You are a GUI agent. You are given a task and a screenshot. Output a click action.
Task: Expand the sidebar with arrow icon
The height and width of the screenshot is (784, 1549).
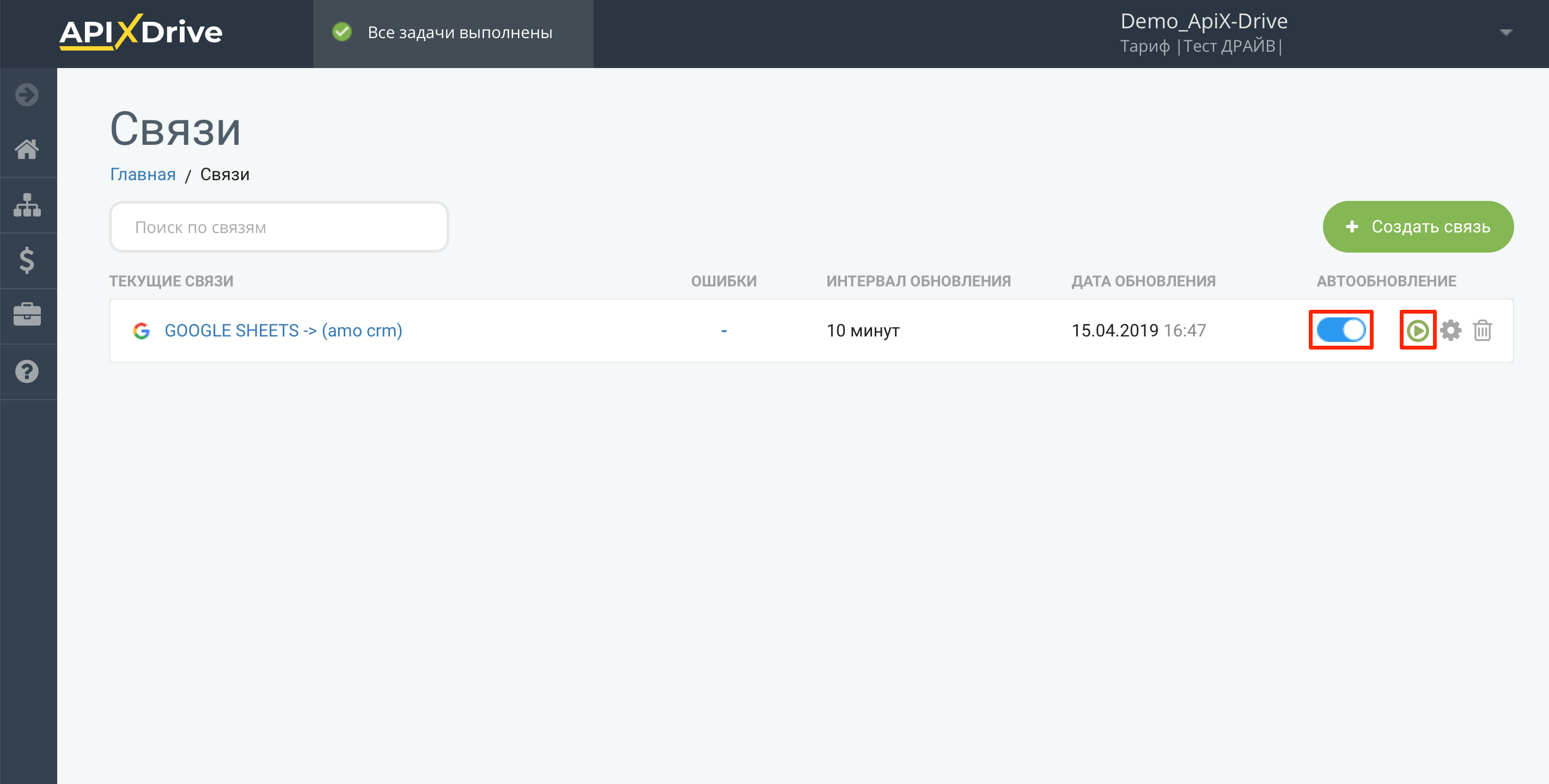tap(27, 95)
